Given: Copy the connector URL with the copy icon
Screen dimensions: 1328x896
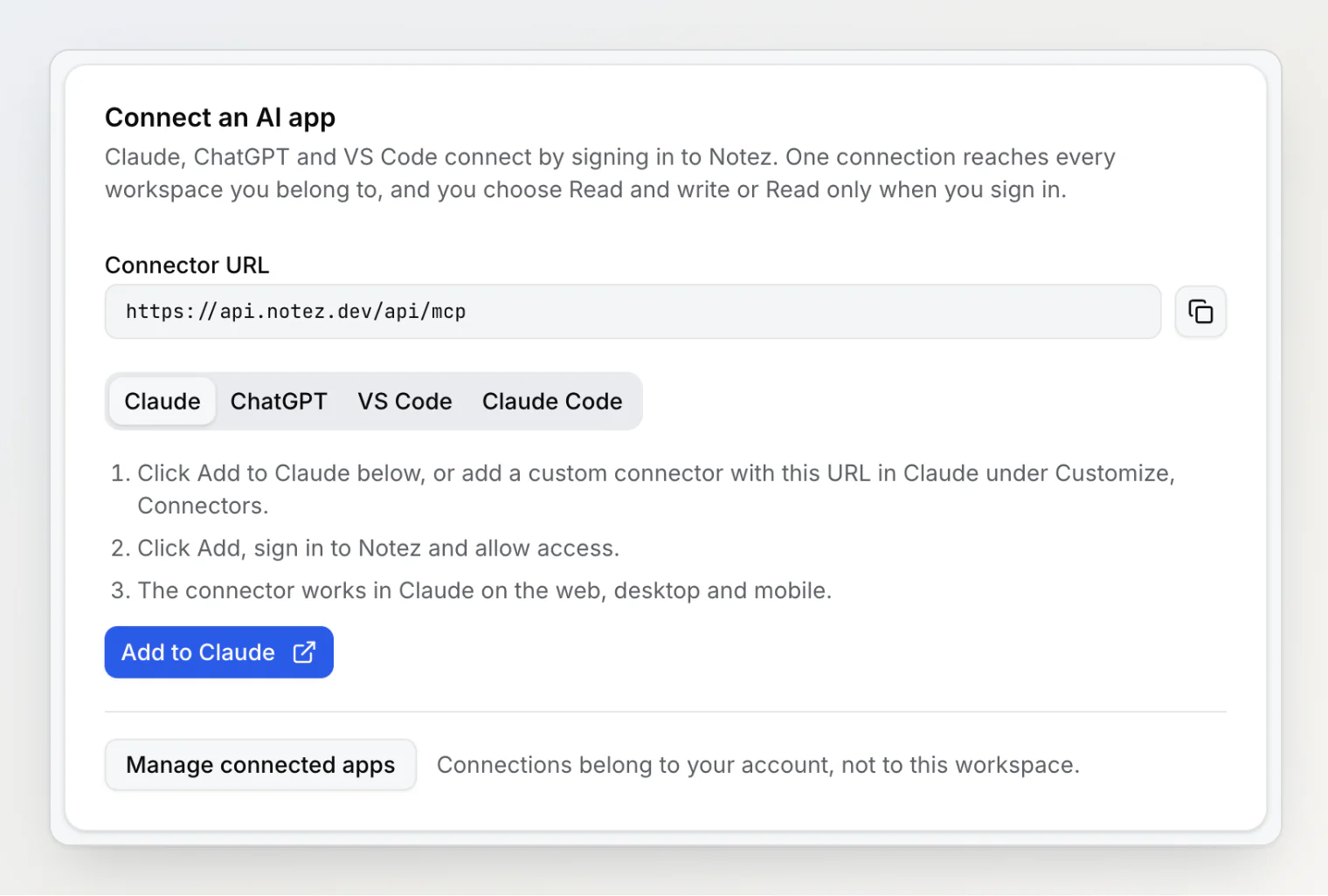Looking at the screenshot, I should click(1200, 312).
